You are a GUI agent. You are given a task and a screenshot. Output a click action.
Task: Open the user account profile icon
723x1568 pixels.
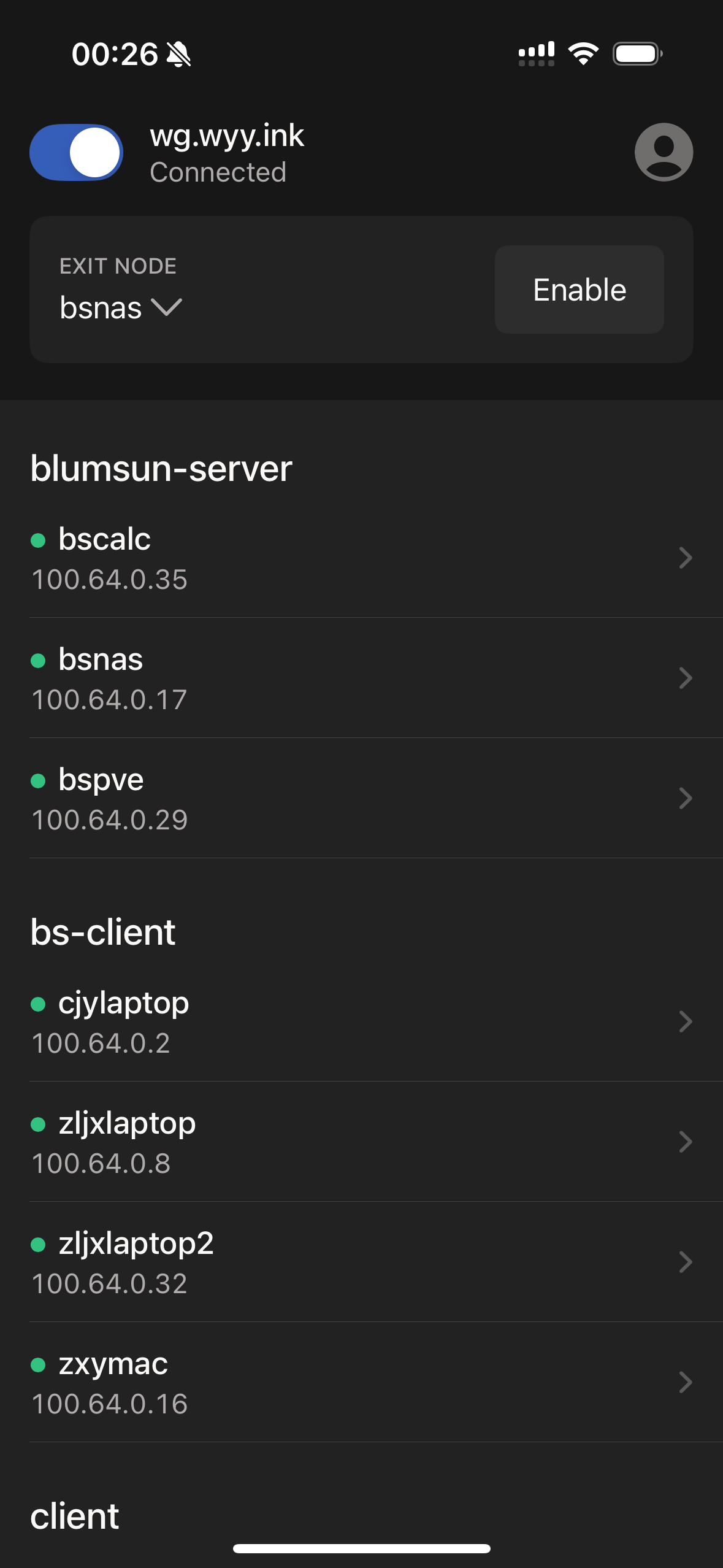click(664, 152)
